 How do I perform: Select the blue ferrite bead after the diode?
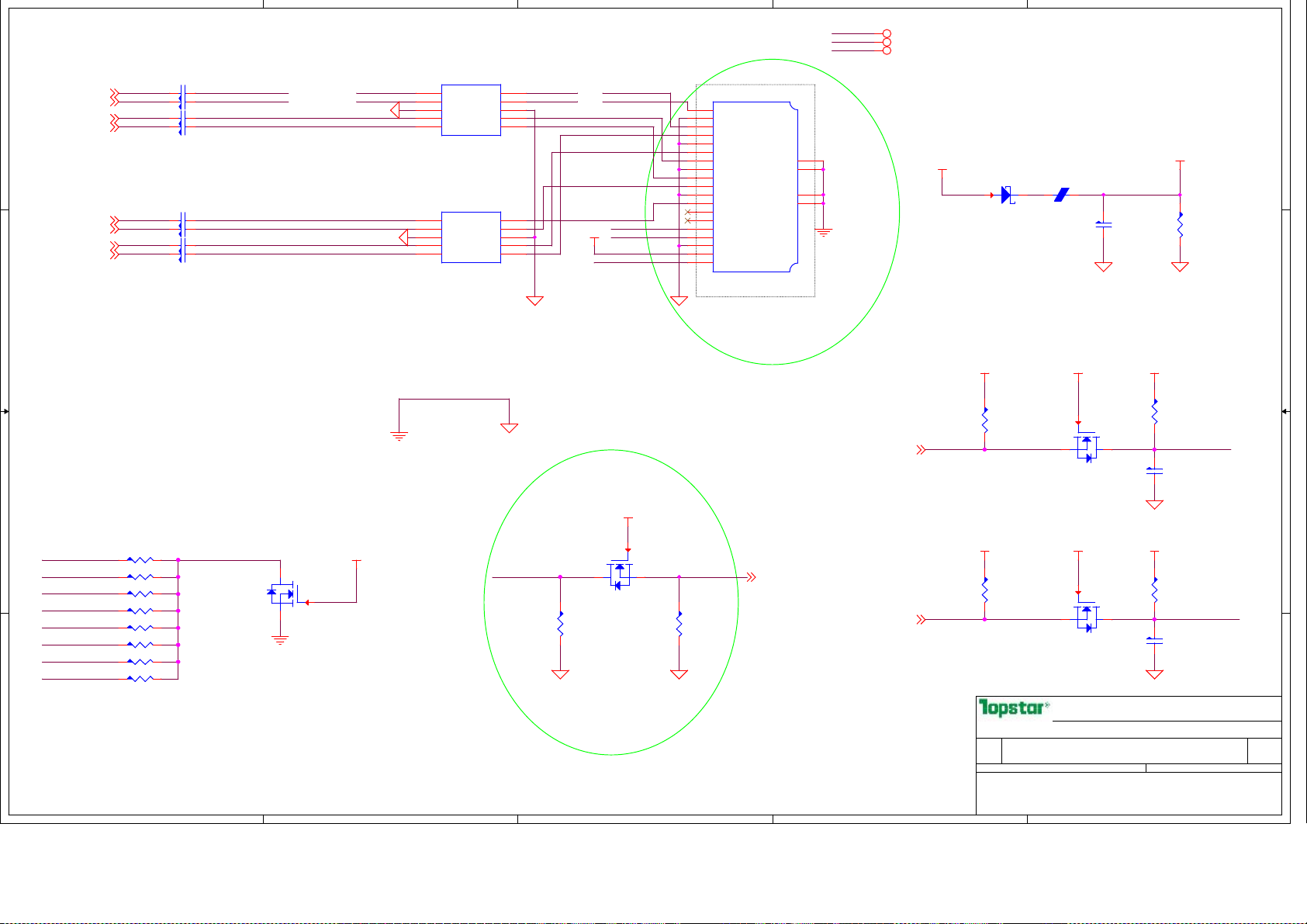[x=1062, y=195]
